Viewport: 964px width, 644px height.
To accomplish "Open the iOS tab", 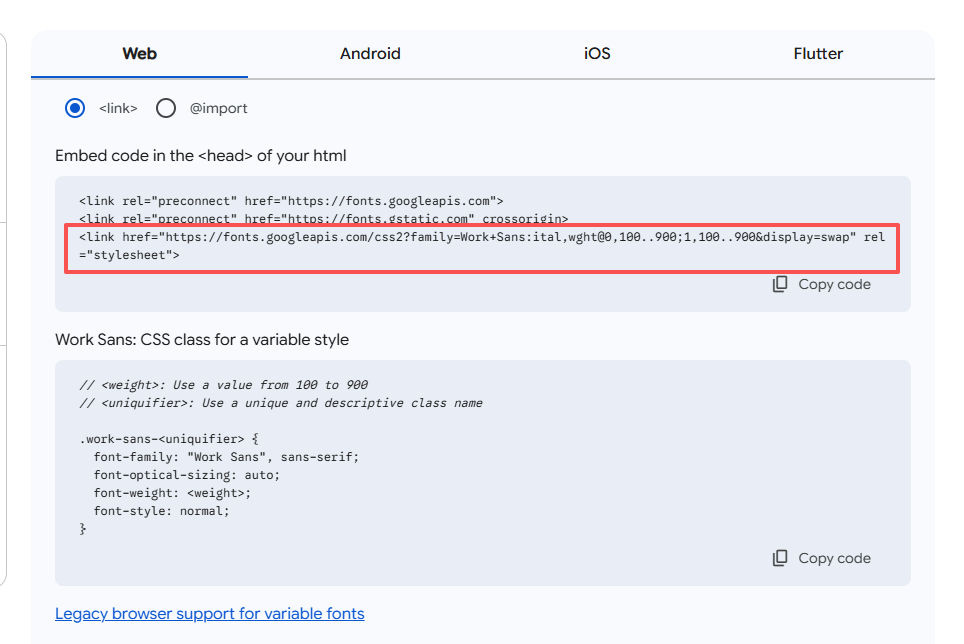I will 597,54.
